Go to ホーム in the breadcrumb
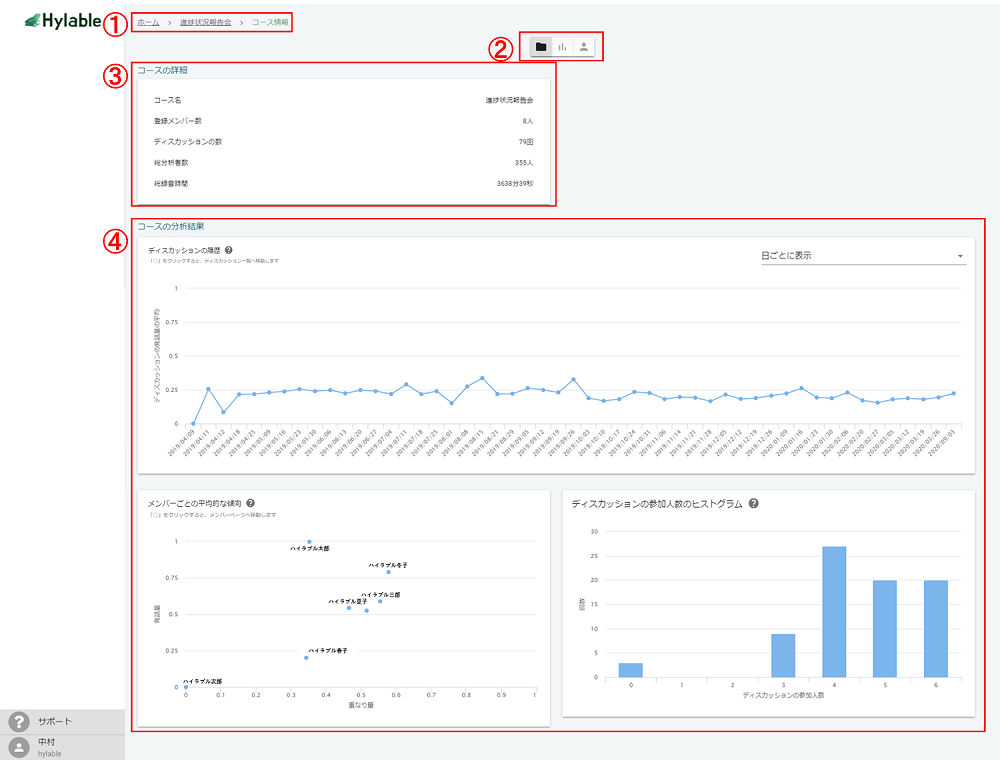 click(x=148, y=22)
